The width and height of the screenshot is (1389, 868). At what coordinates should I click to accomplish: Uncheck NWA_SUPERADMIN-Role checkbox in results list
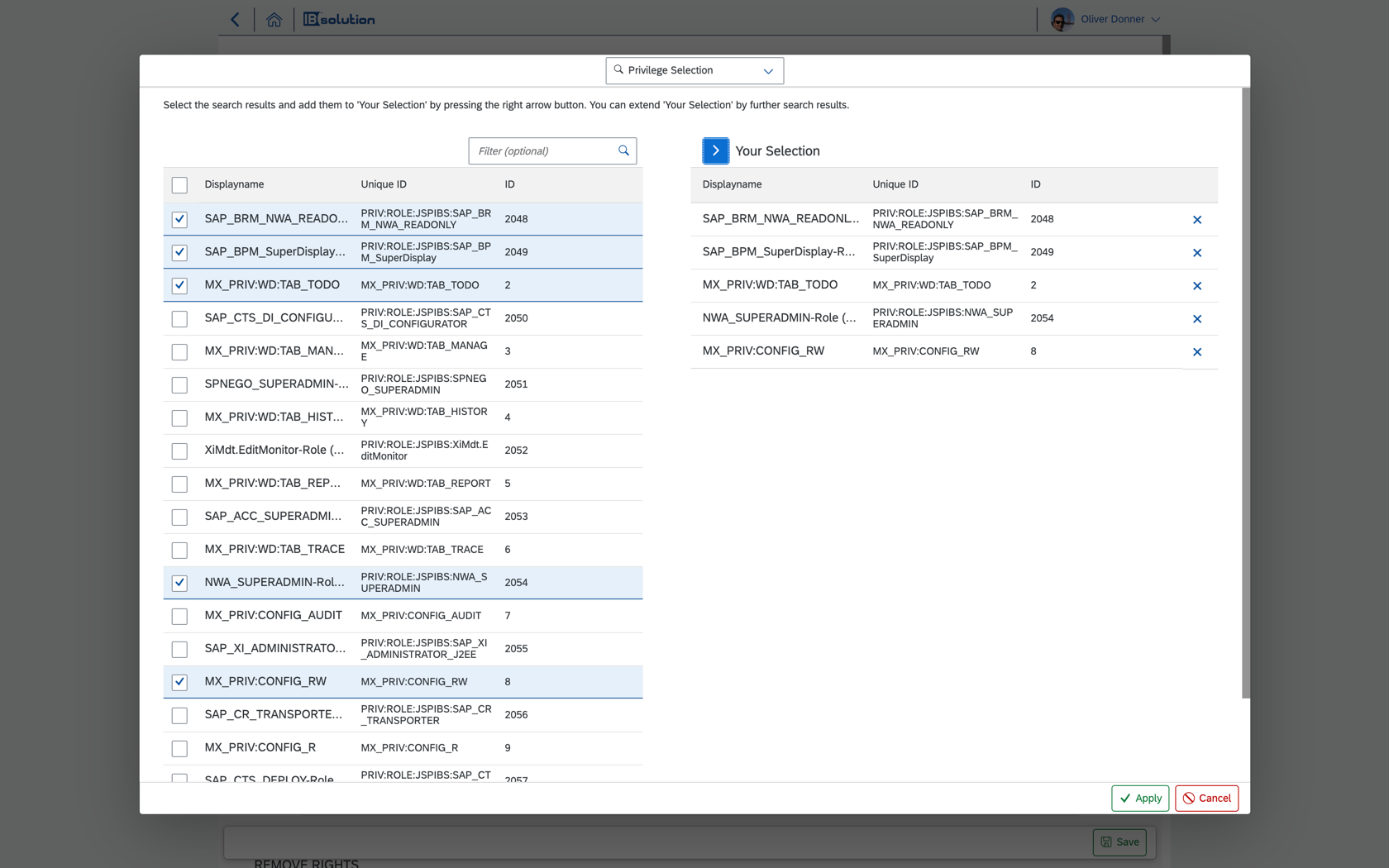(179, 583)
